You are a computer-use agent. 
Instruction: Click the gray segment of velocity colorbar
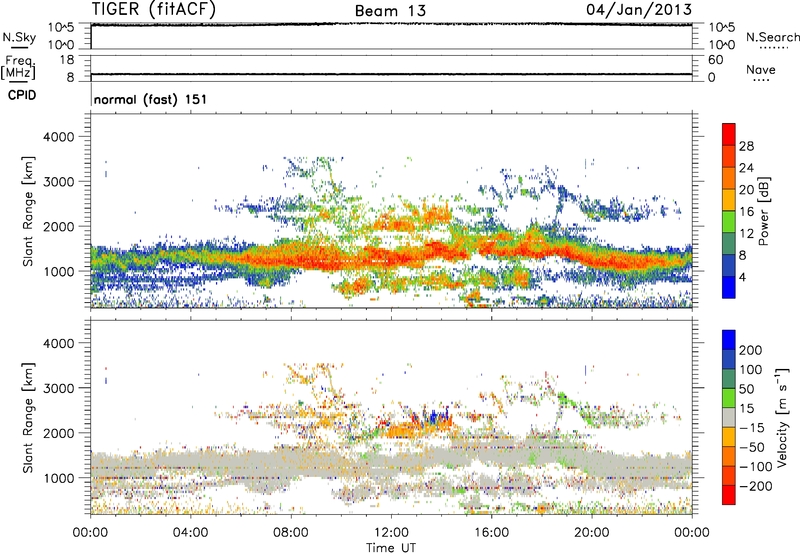coord(729,417)
